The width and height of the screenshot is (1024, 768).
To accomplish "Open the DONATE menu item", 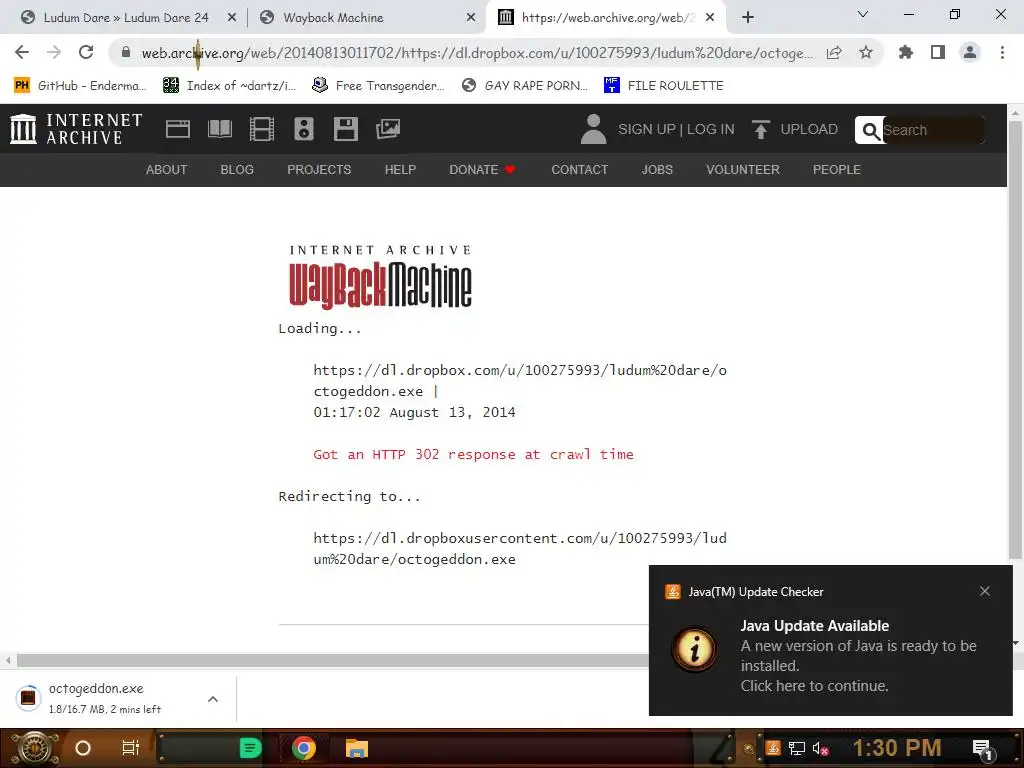I will 482,170.
